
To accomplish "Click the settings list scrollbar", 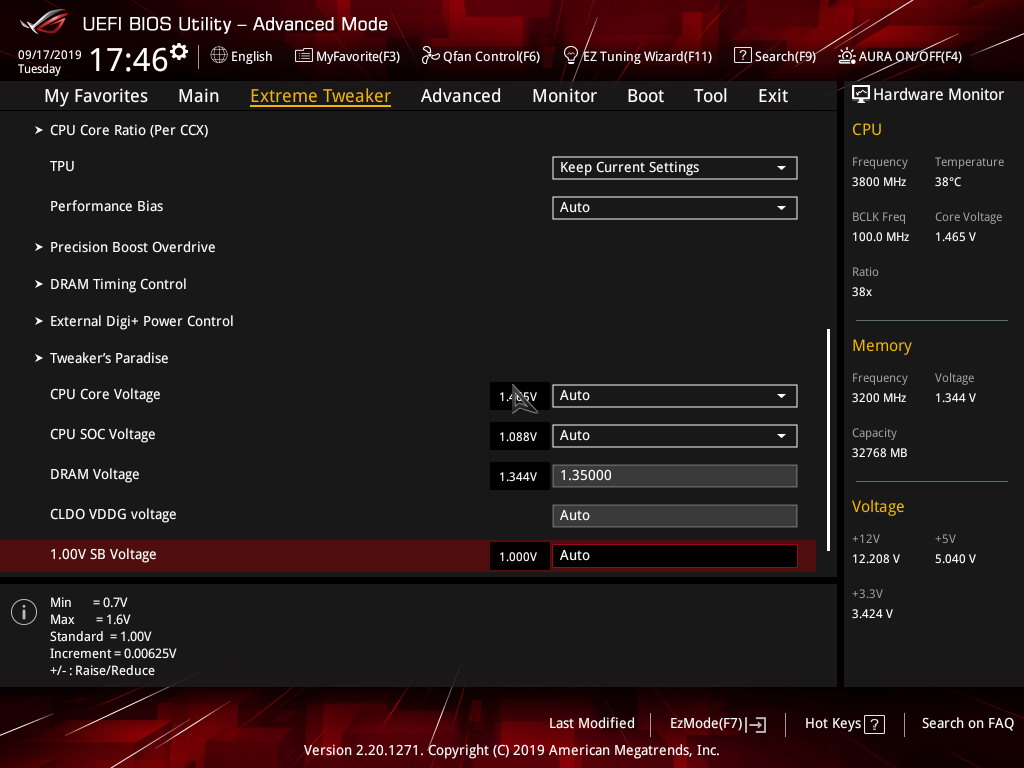I will click(x=828, y=440).
